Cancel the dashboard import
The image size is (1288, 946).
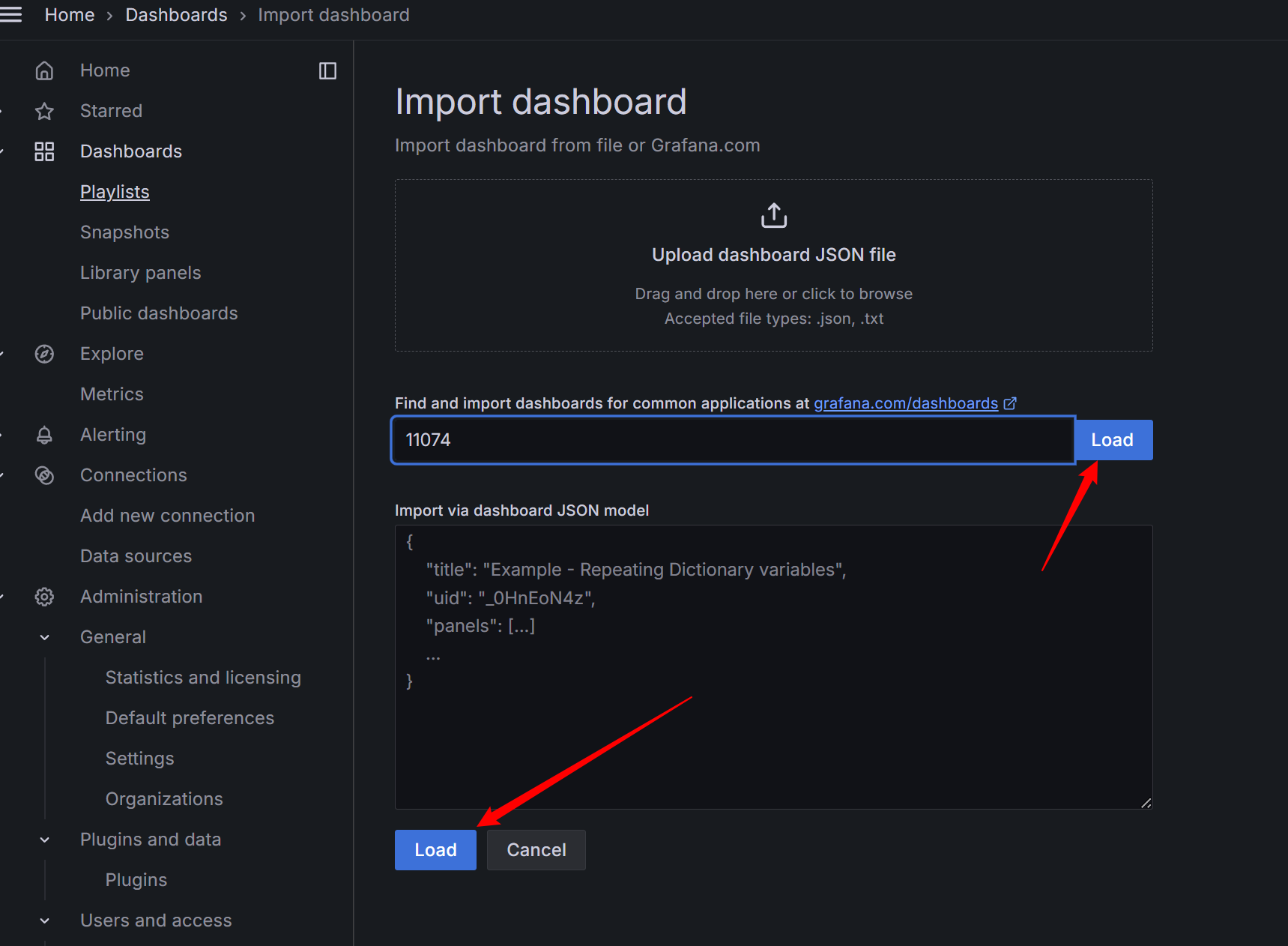(536, 850)
